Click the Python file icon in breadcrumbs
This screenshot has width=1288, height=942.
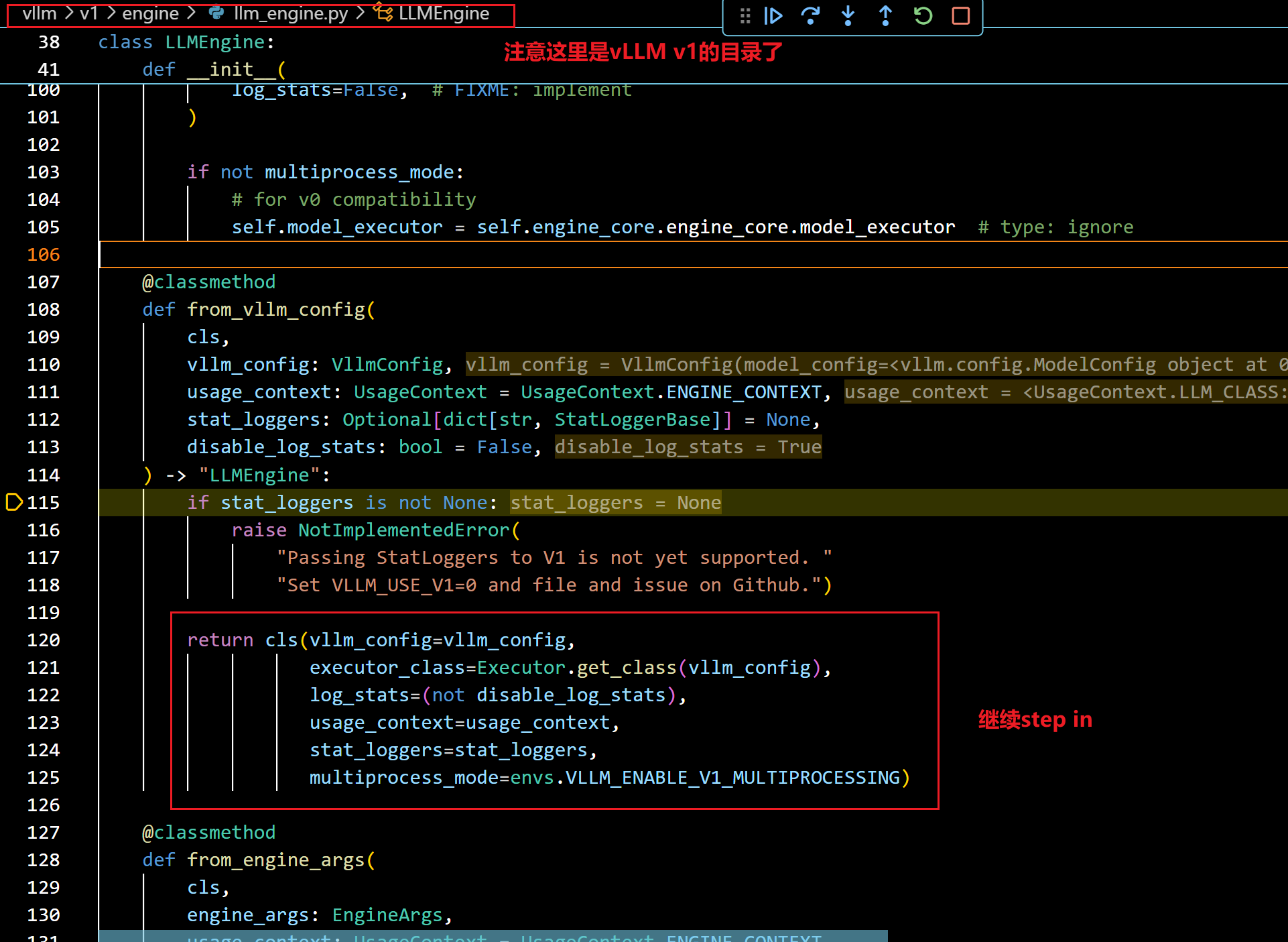coord(216,13)
